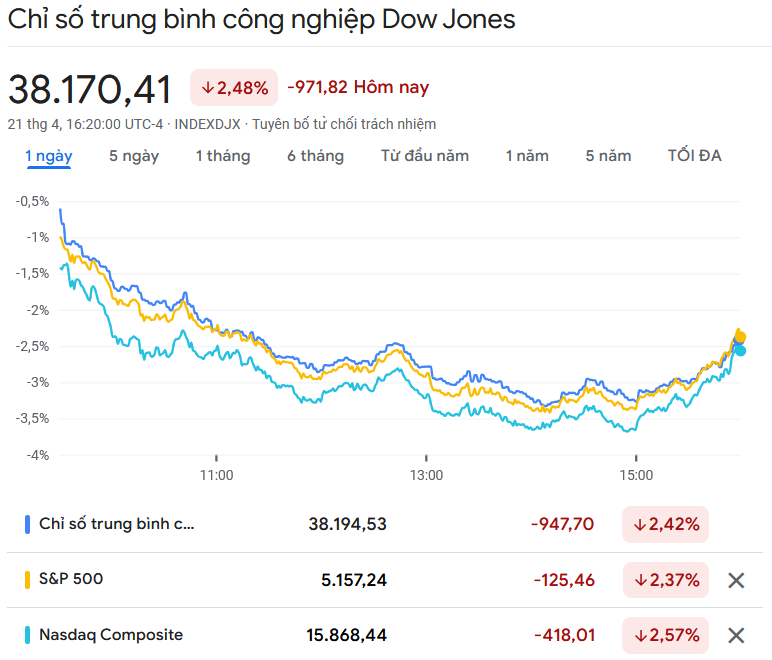Image resolution: width=772 pixels, height=660 pixels.
Task: Open the 6 tháng range tab
Action: 315,156
